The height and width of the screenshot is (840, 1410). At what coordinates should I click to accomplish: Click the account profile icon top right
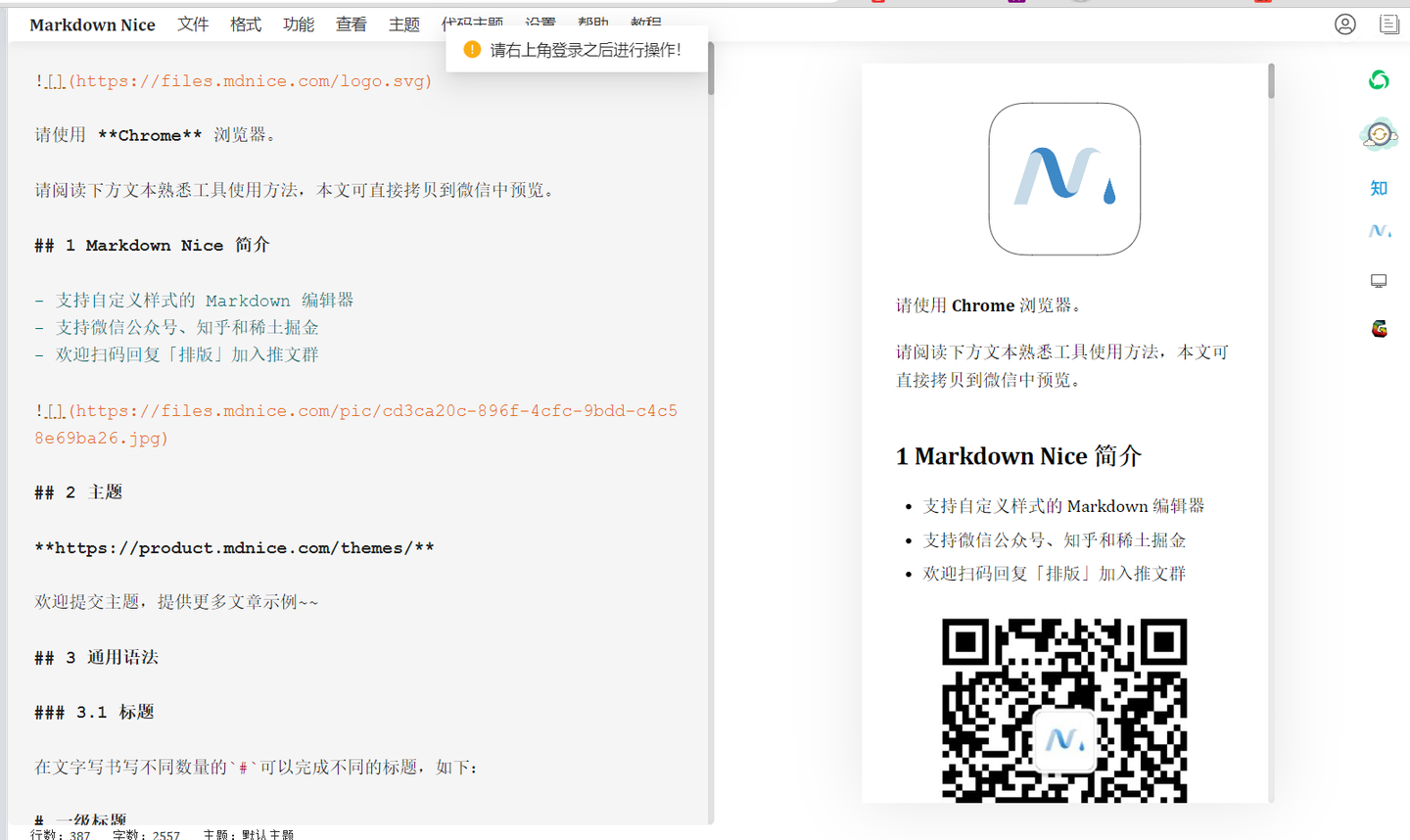1344,24
